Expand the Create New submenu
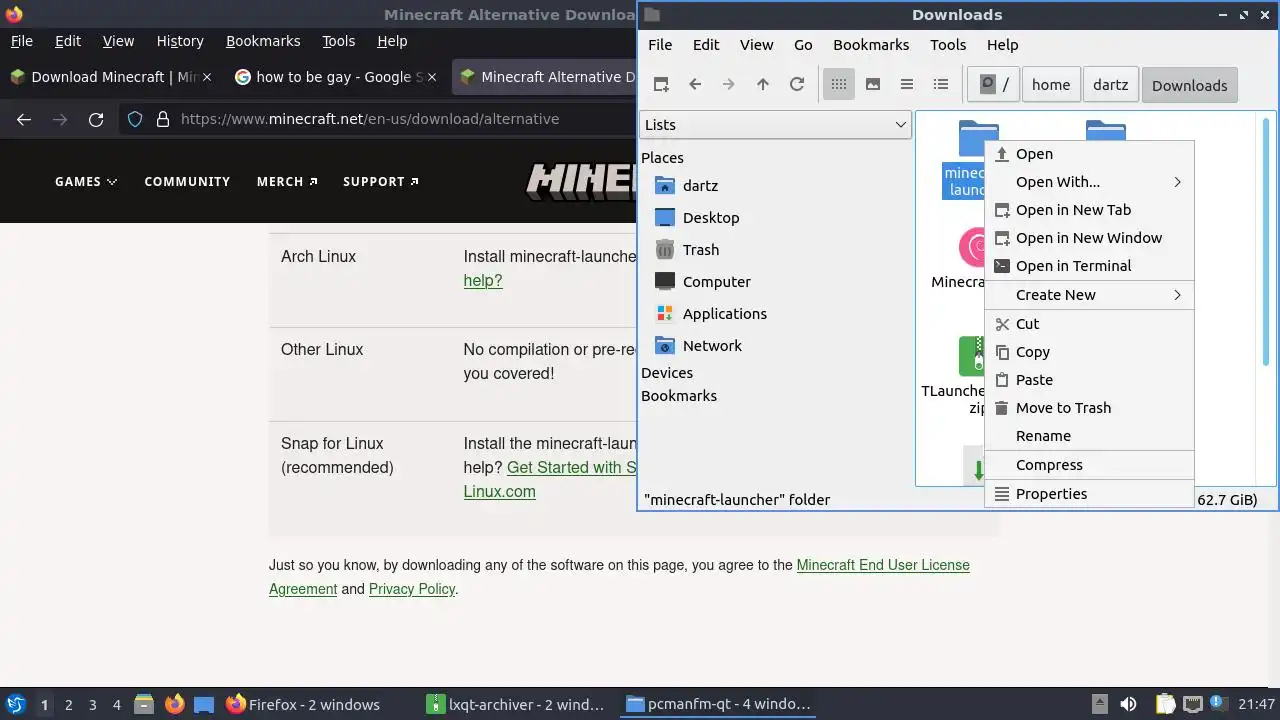The image size is (1280, 720). (1089, 295)
